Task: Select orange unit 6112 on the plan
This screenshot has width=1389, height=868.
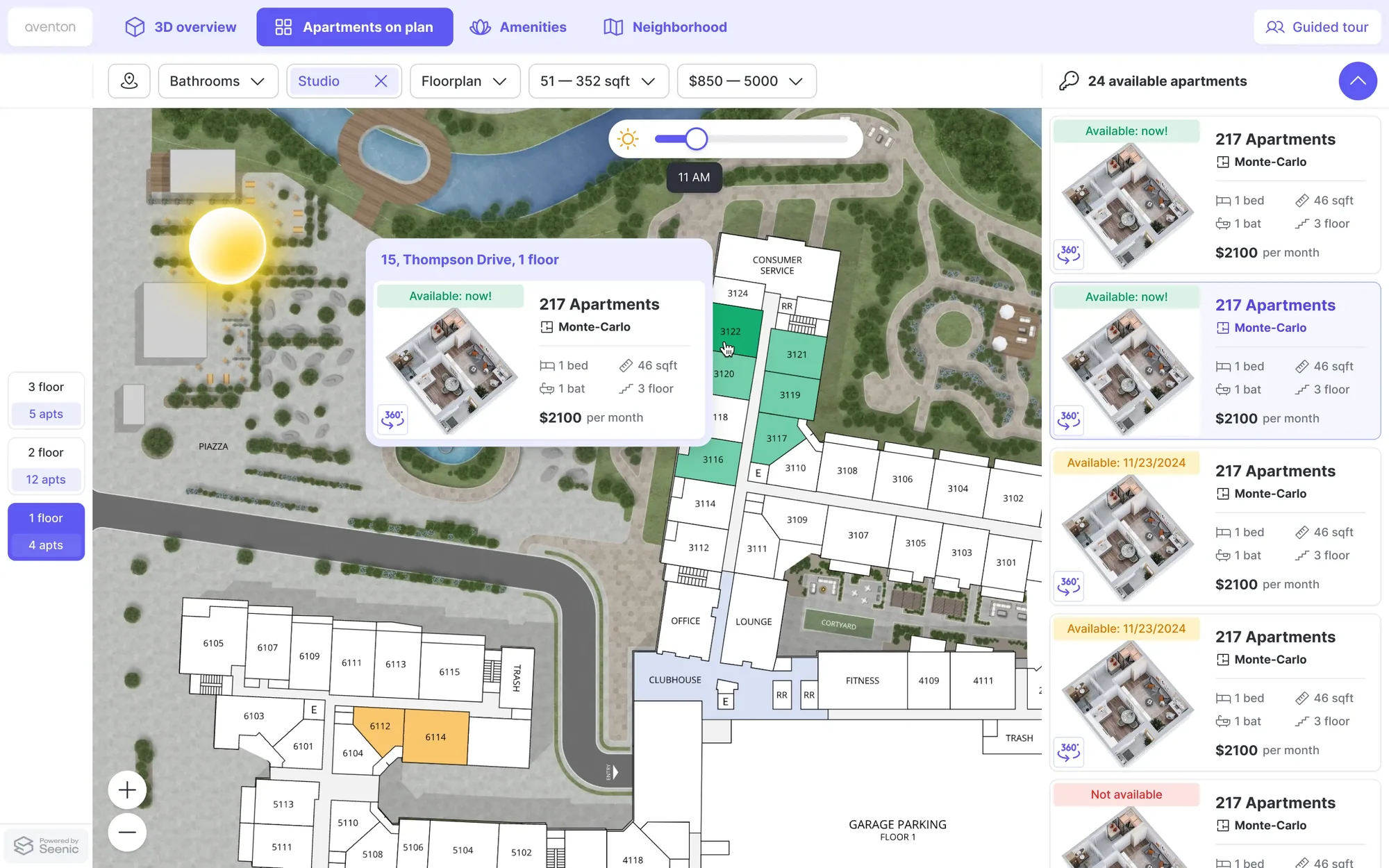Action: 379,728
